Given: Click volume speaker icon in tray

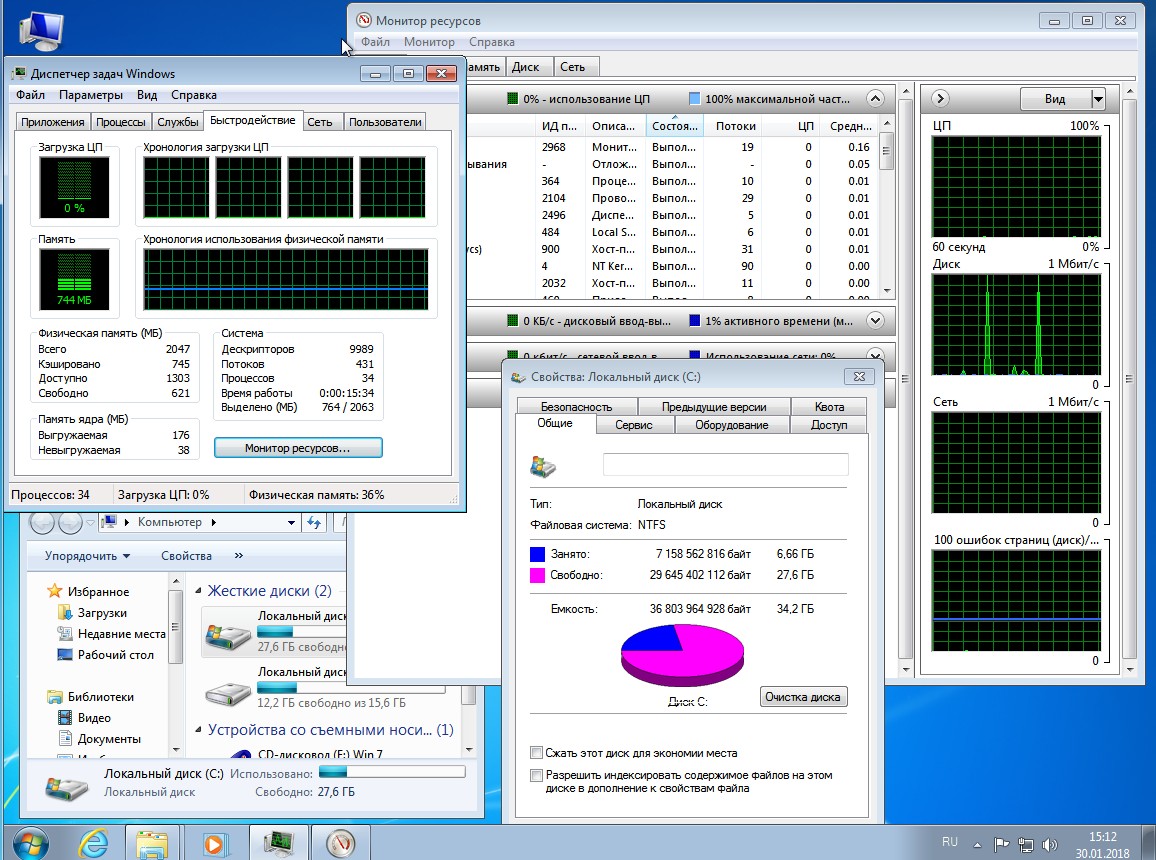Looking at the screenshot, I should click(x=1049, y=843).
